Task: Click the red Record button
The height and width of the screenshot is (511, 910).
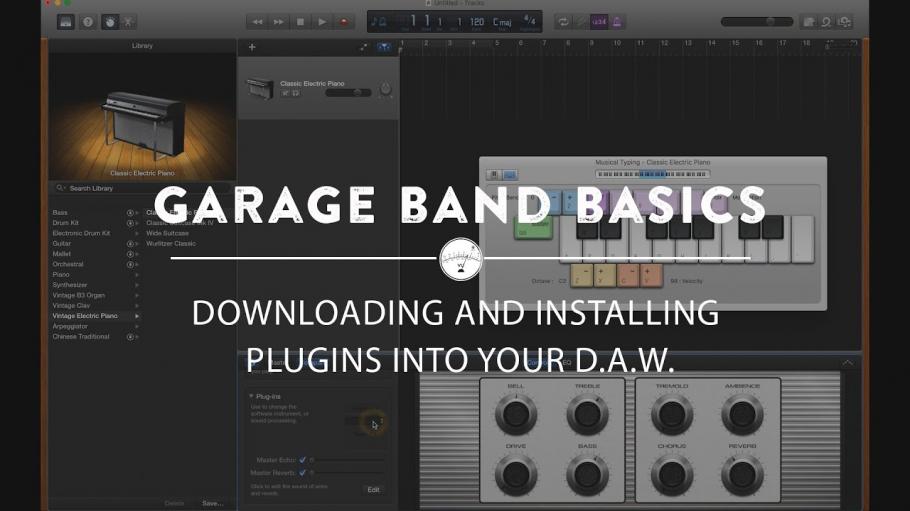Action: point(344,22)
